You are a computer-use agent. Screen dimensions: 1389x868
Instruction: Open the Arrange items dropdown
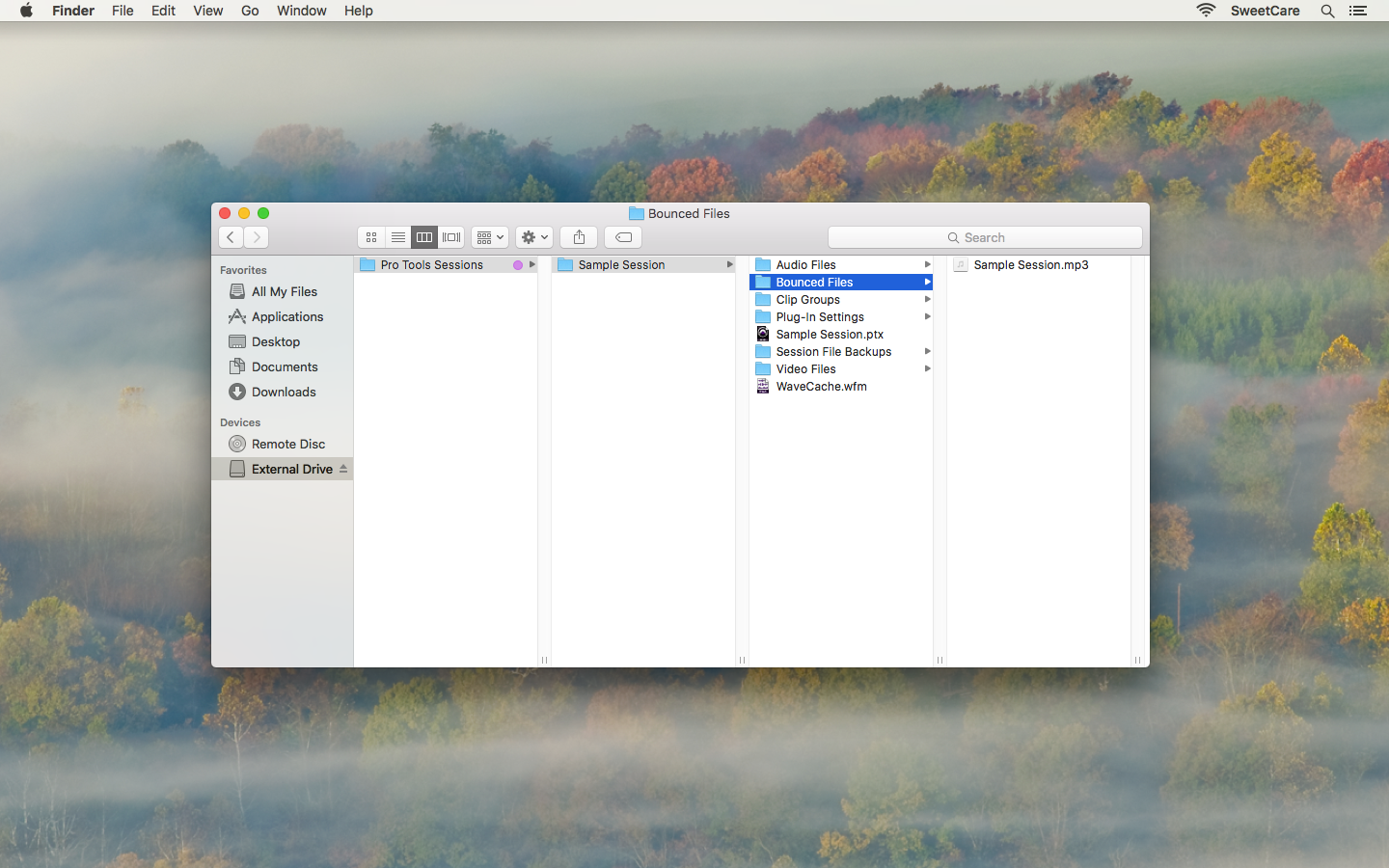[x=490, y=237]
